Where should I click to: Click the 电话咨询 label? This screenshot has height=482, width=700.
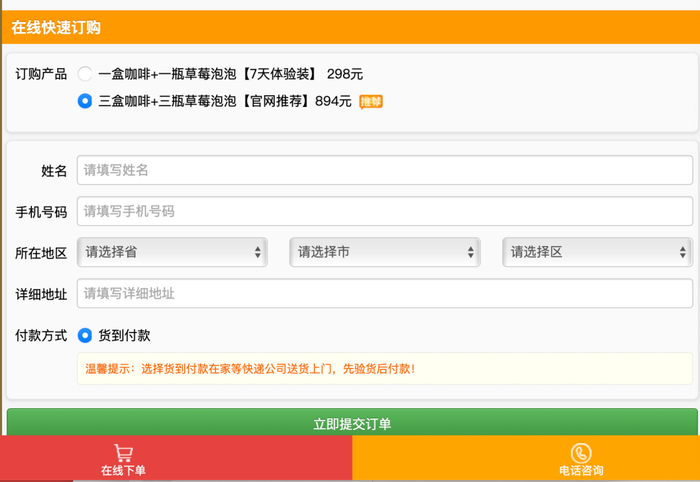pos(581,470)
